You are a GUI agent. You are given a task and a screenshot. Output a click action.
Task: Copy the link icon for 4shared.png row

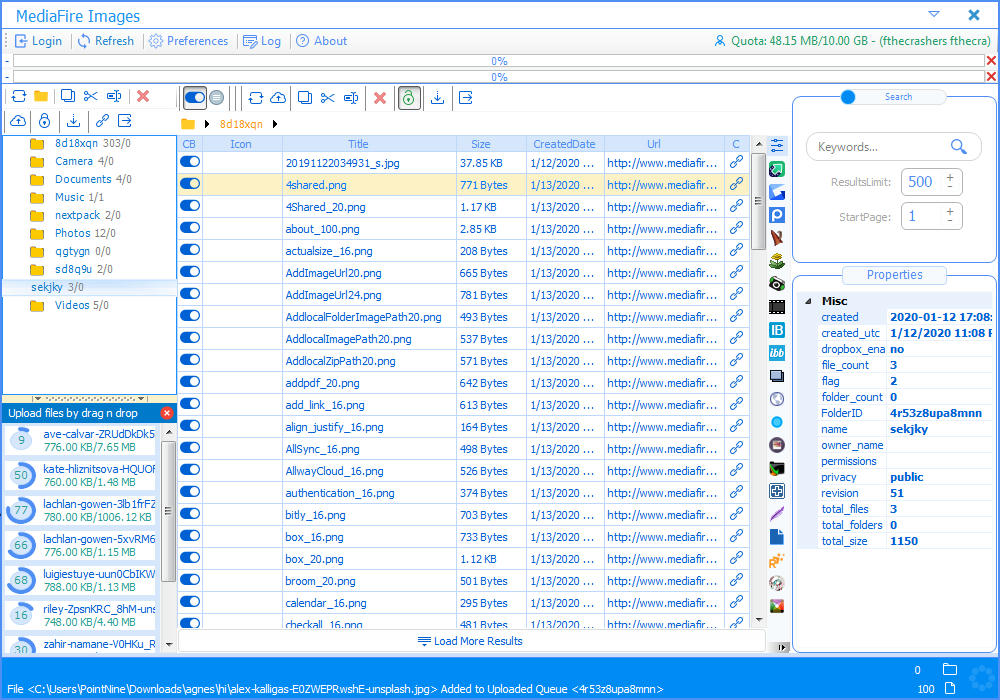point(736,184)
